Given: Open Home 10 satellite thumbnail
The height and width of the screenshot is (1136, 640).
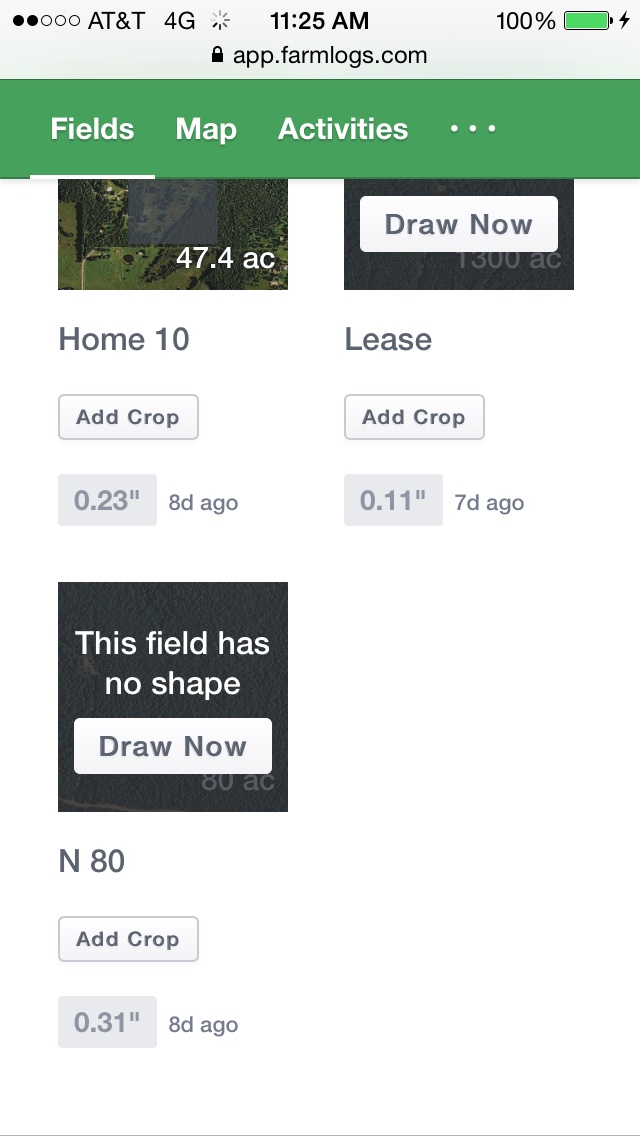Looking at the screenshot, I should point(173,234).
